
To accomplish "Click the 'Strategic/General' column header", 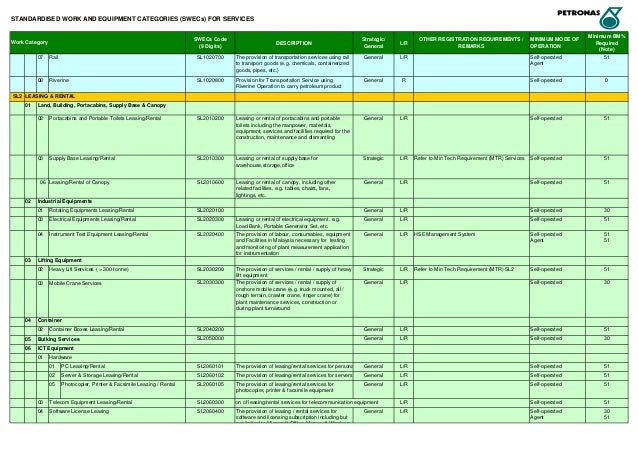I will click(374, 43).
